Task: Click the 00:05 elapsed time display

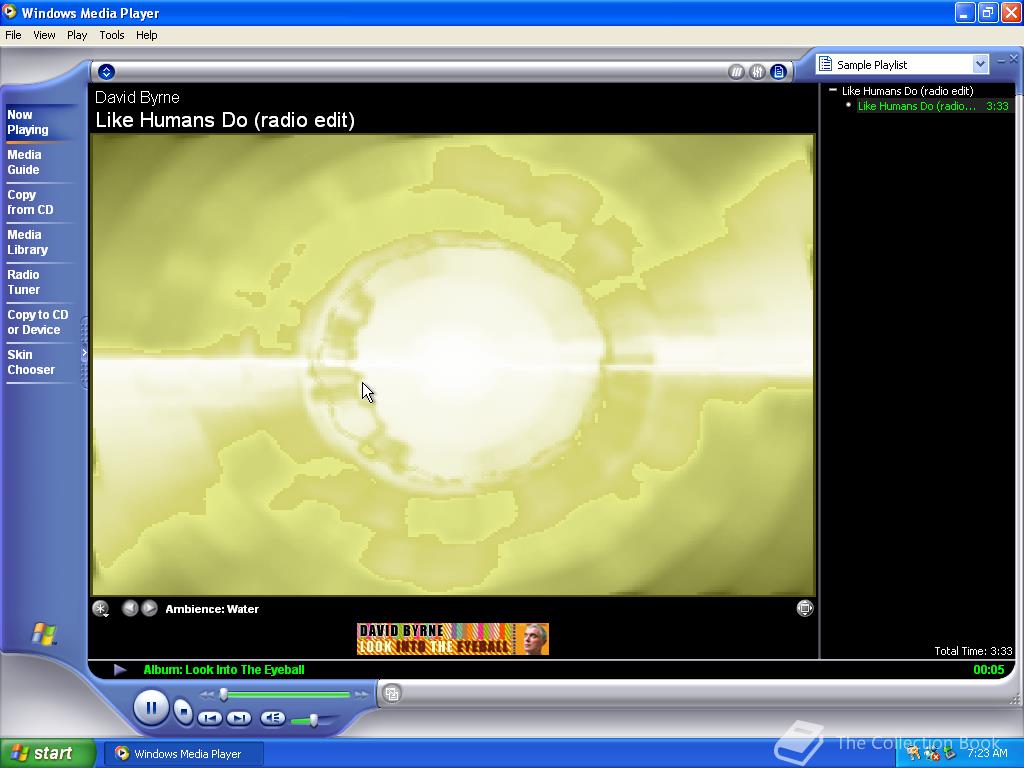Action: coord(988,669)
